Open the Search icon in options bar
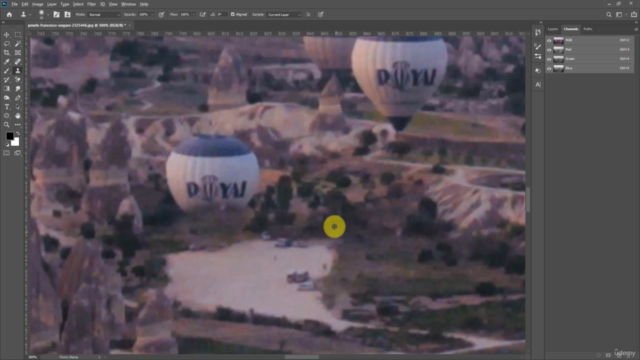This screenshot has width=640, height=360. pyautogui.click(x=609, y=14)
